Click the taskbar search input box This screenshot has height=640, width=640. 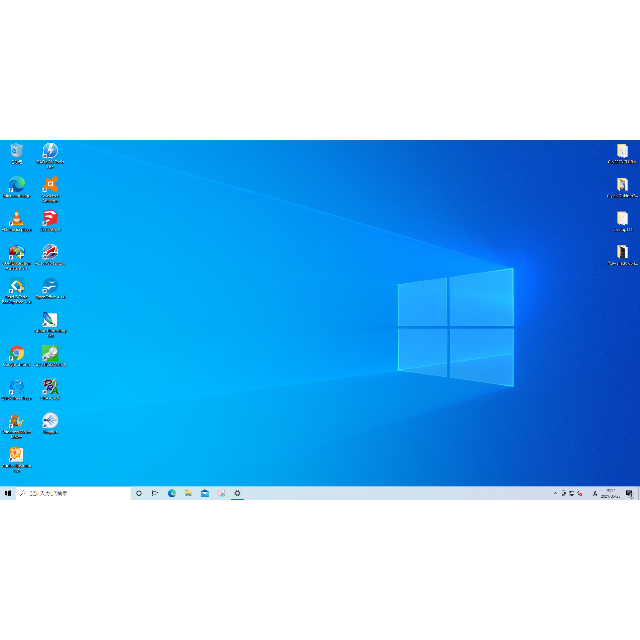73,493
